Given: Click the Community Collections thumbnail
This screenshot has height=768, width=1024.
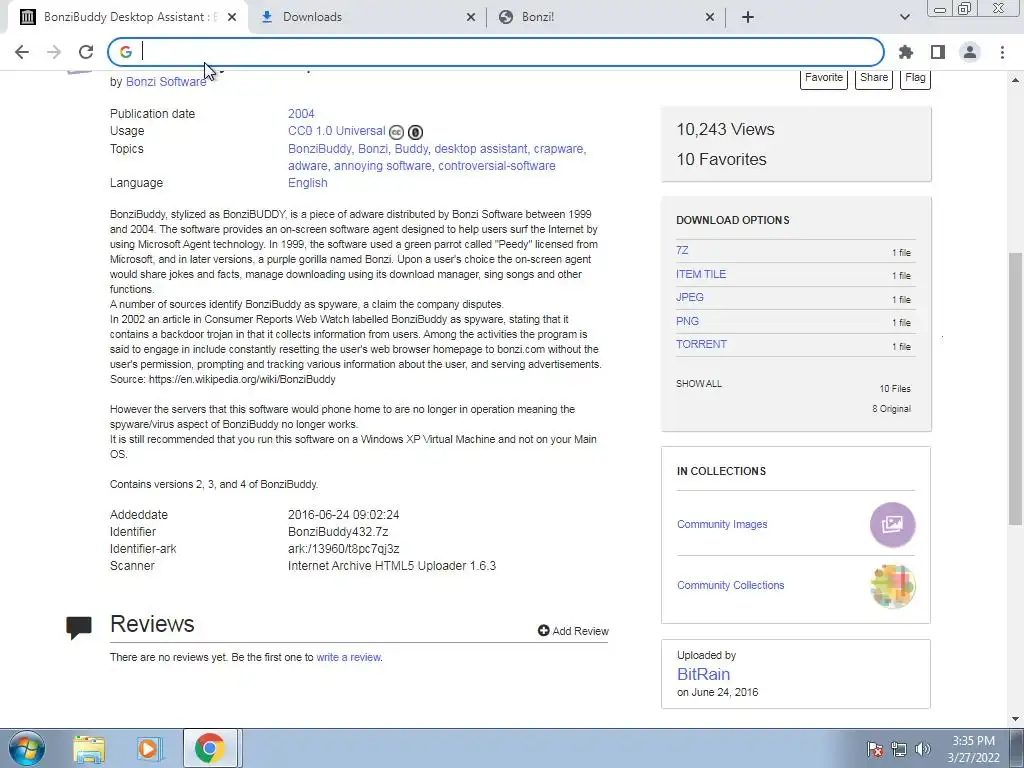Looking at the screenshot, I should (x=892, y=586).
